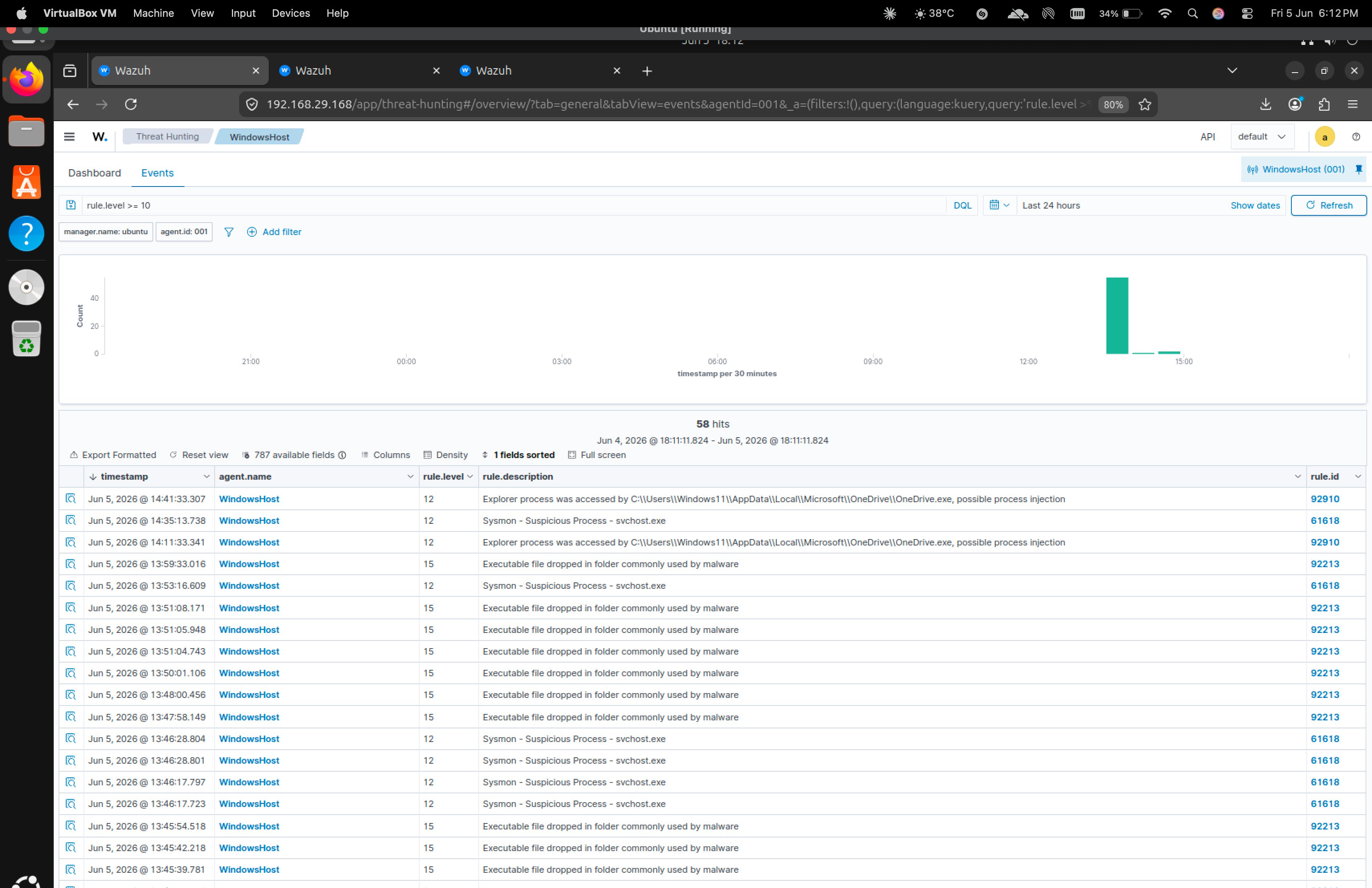This screenshot has height=888, width=1372.
Task: Click the tall green histogram bar
Action: click(x=1117, y=315)
